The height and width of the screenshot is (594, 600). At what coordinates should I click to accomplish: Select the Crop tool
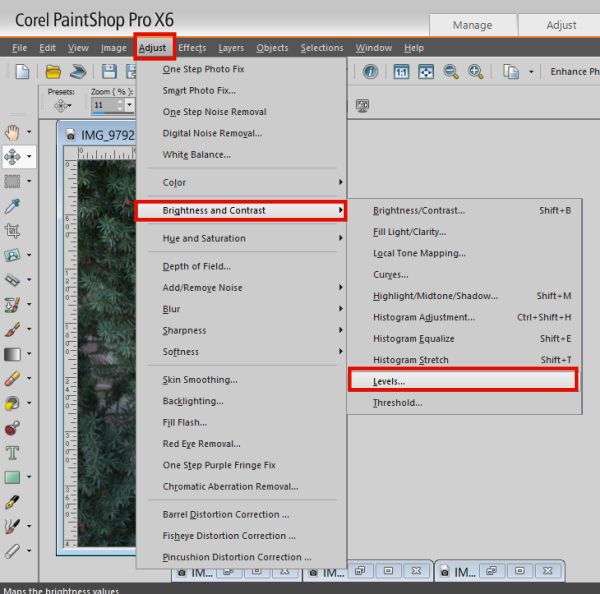click(12, 230)
